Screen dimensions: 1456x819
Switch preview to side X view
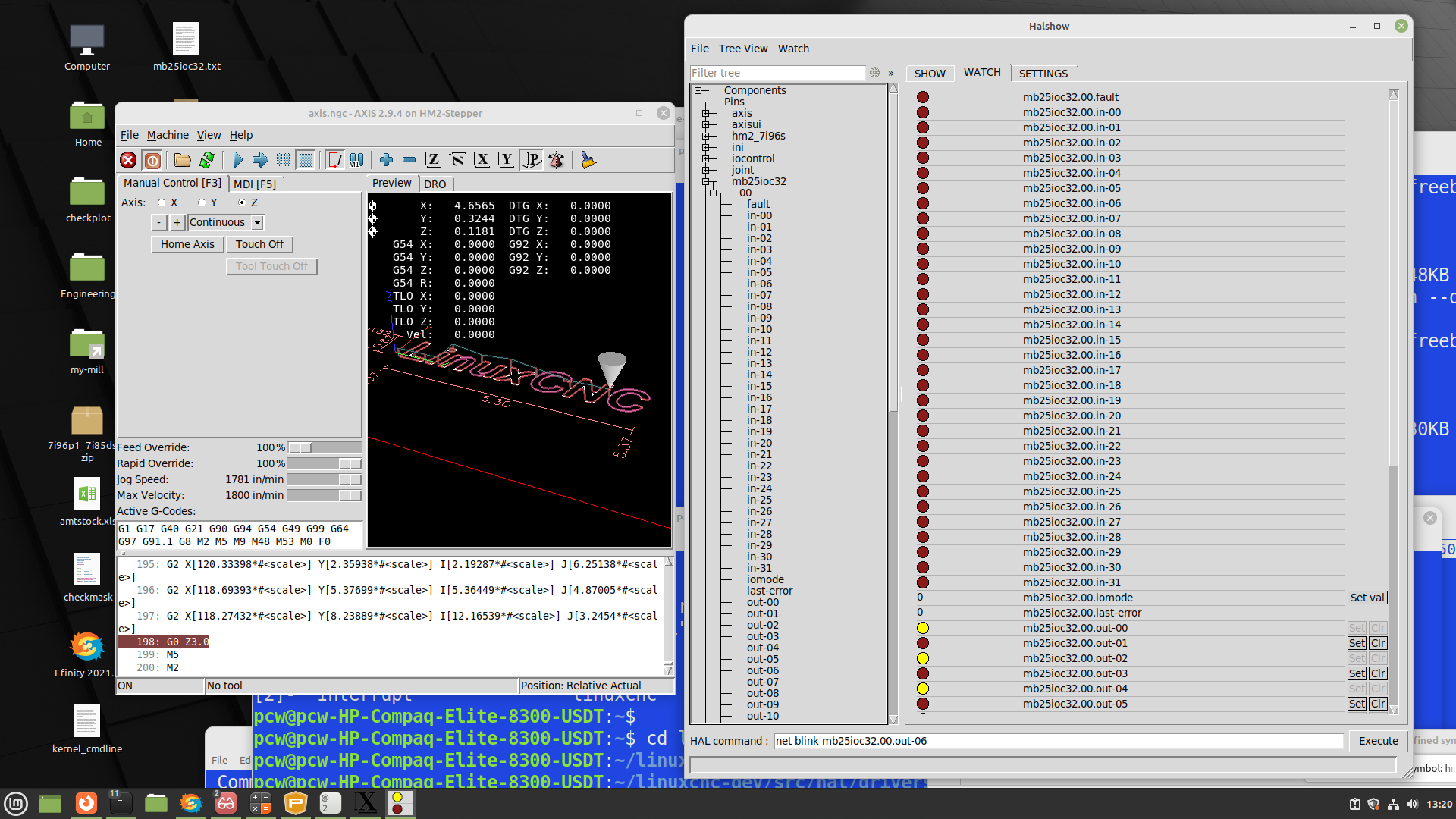(482, 160)
